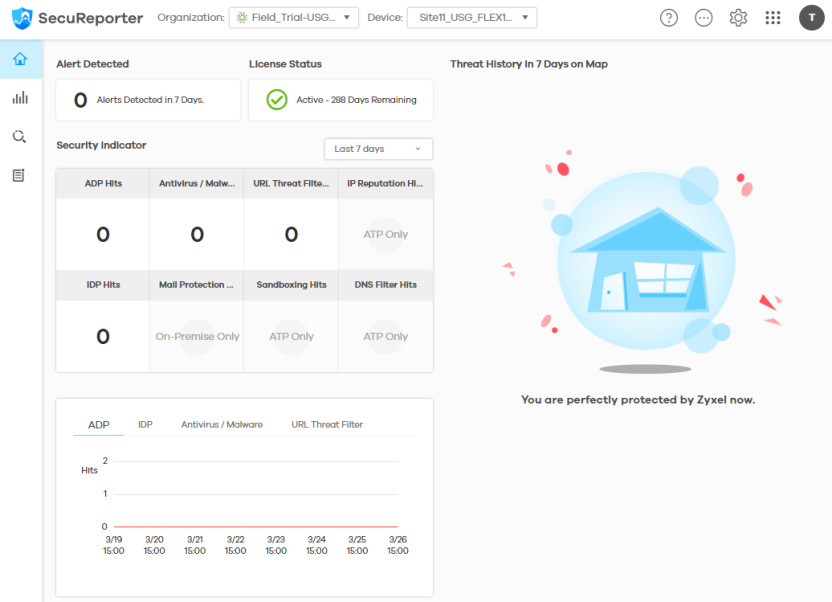832x602 pixels.
Task: Open the Reports document sidebar icon
Action: click(x=20, y=175)
